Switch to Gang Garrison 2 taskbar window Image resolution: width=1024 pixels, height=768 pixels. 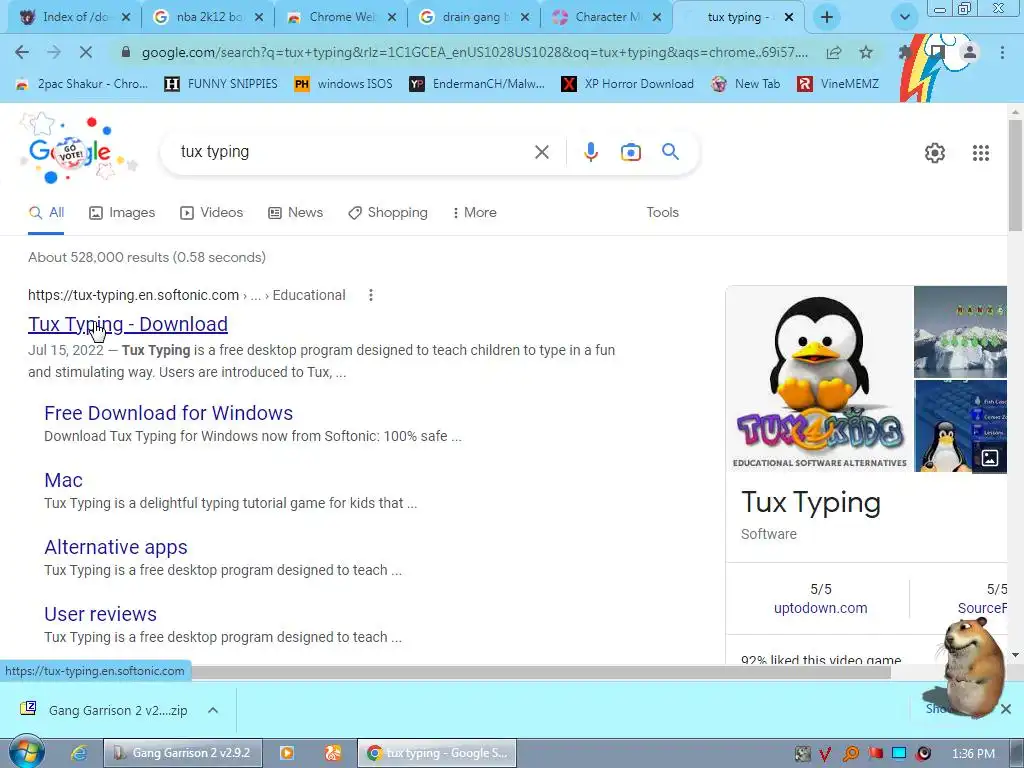point(183,753)
